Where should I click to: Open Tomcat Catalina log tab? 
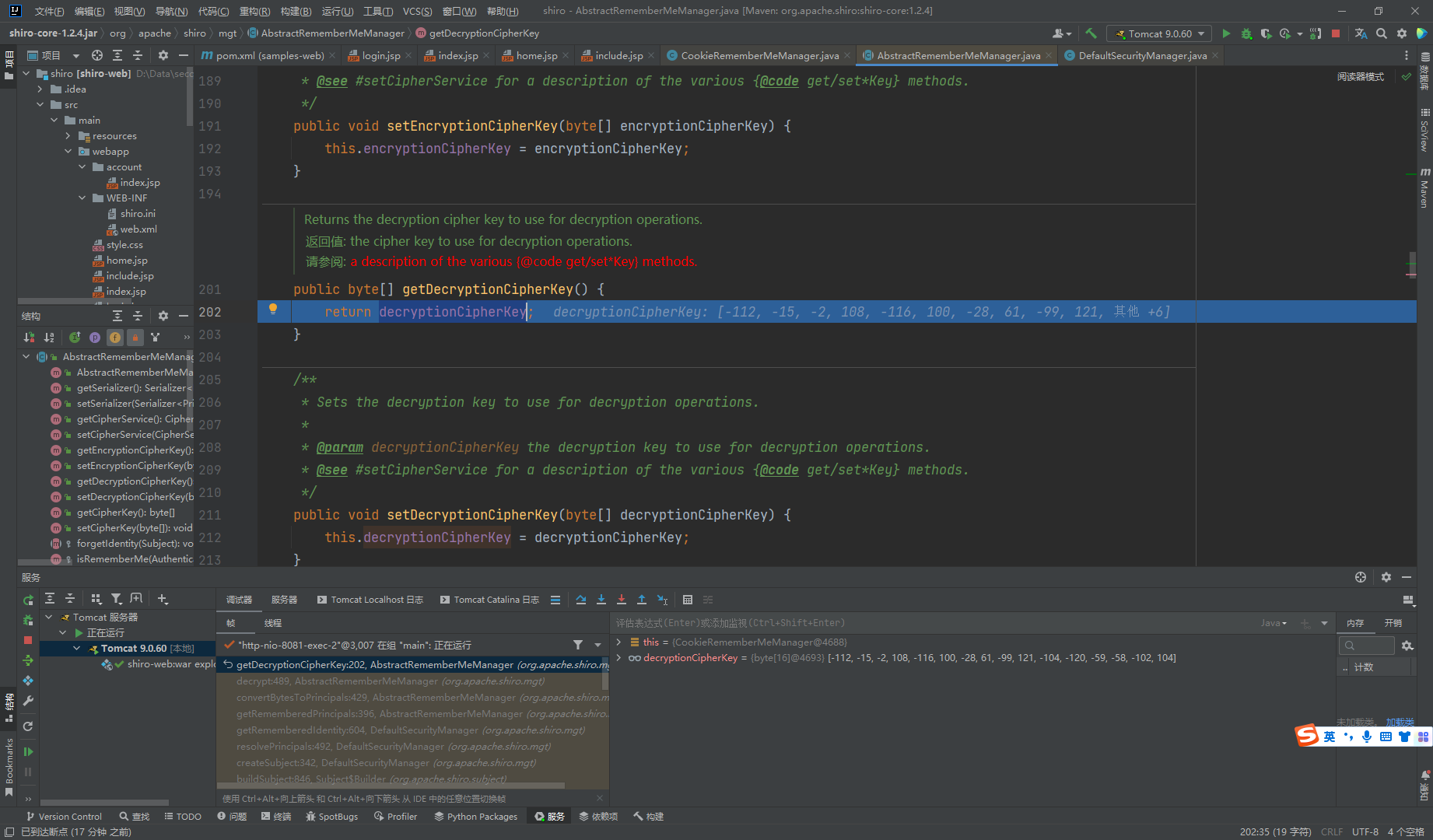click(x=490, y=600)
